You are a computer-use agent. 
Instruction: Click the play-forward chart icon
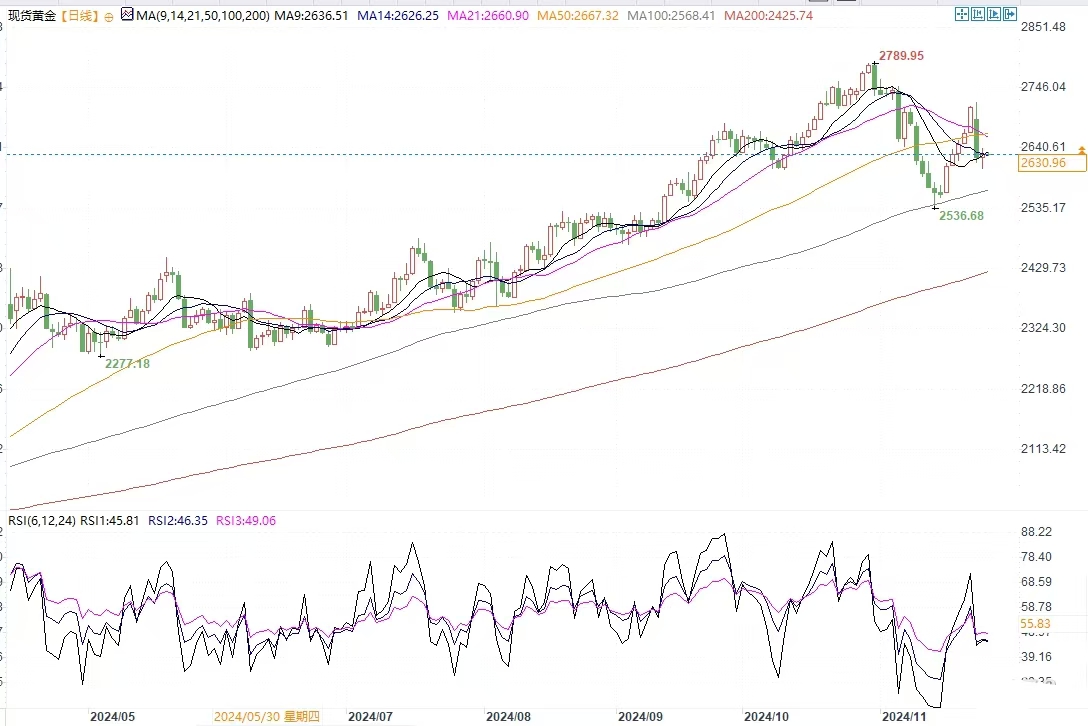[994, 14]
